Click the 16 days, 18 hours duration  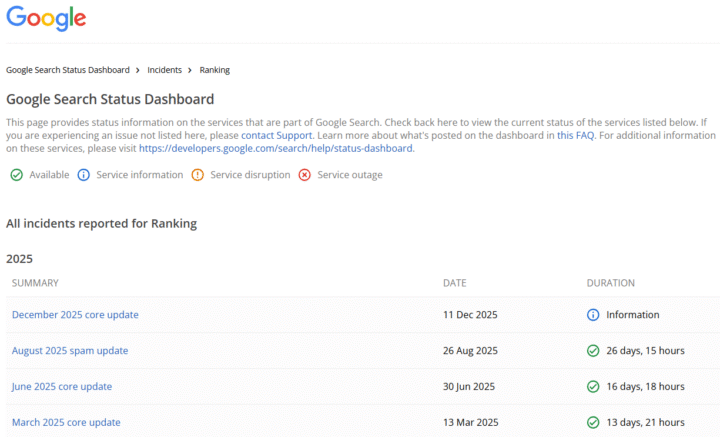click(x=645, y=387)
